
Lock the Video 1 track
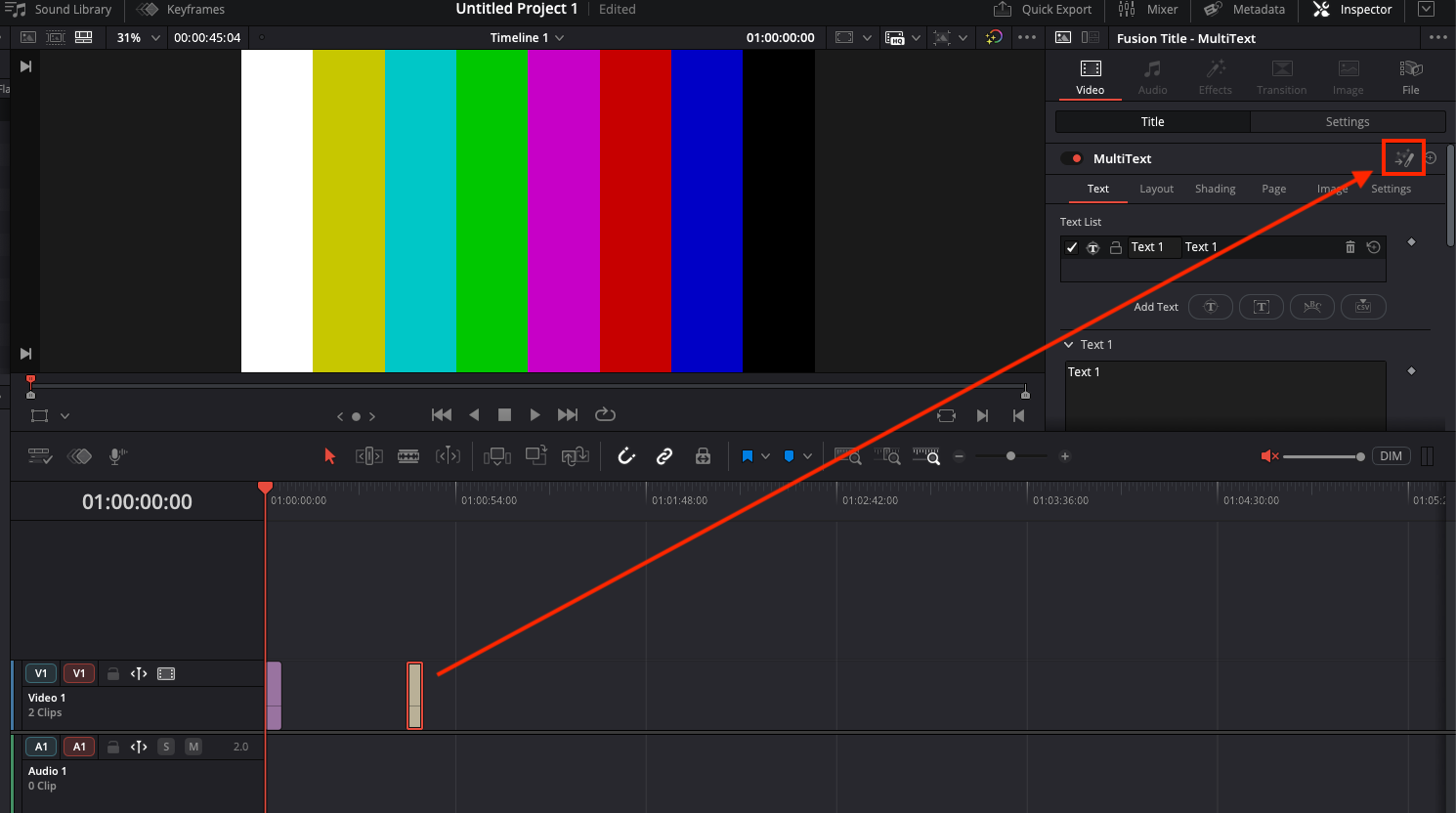coord(113,673)
